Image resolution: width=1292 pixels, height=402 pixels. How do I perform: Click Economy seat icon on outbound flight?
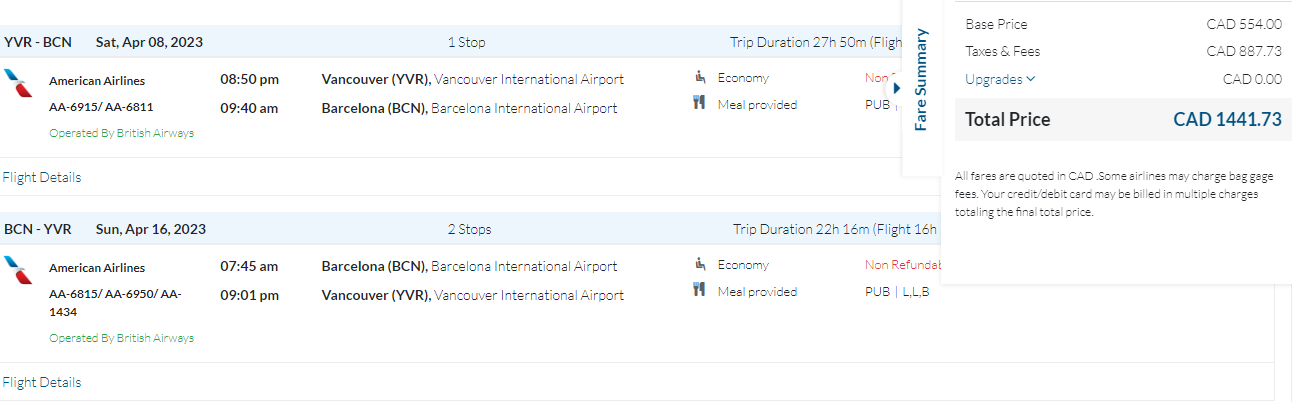pos(700,77)
